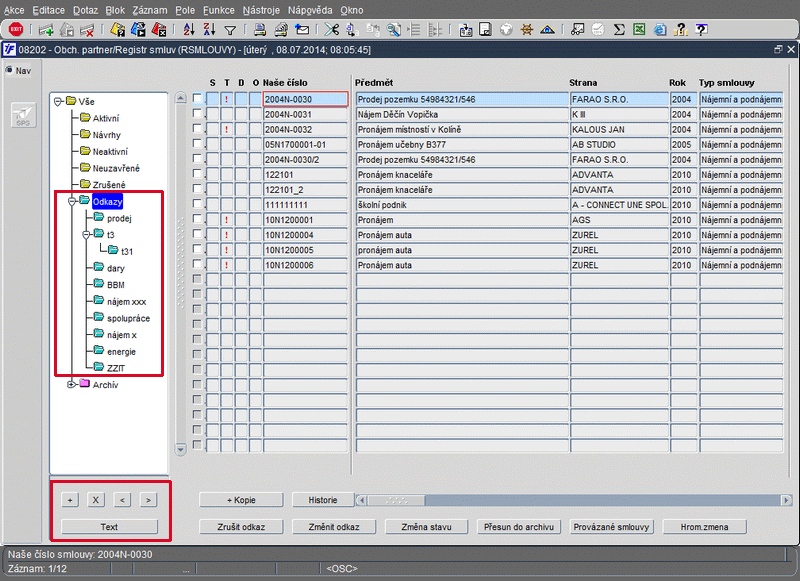Sort ascending with A-Z icon
Viewport: 800px width, 581px height.
(x=189, y=30)
